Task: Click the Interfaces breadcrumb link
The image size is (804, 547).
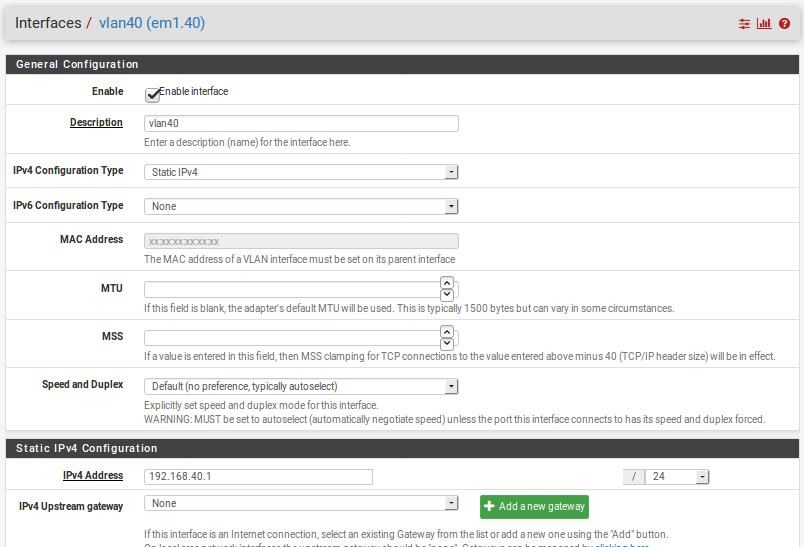Action: pyautogui.click(x=48, y=23)
